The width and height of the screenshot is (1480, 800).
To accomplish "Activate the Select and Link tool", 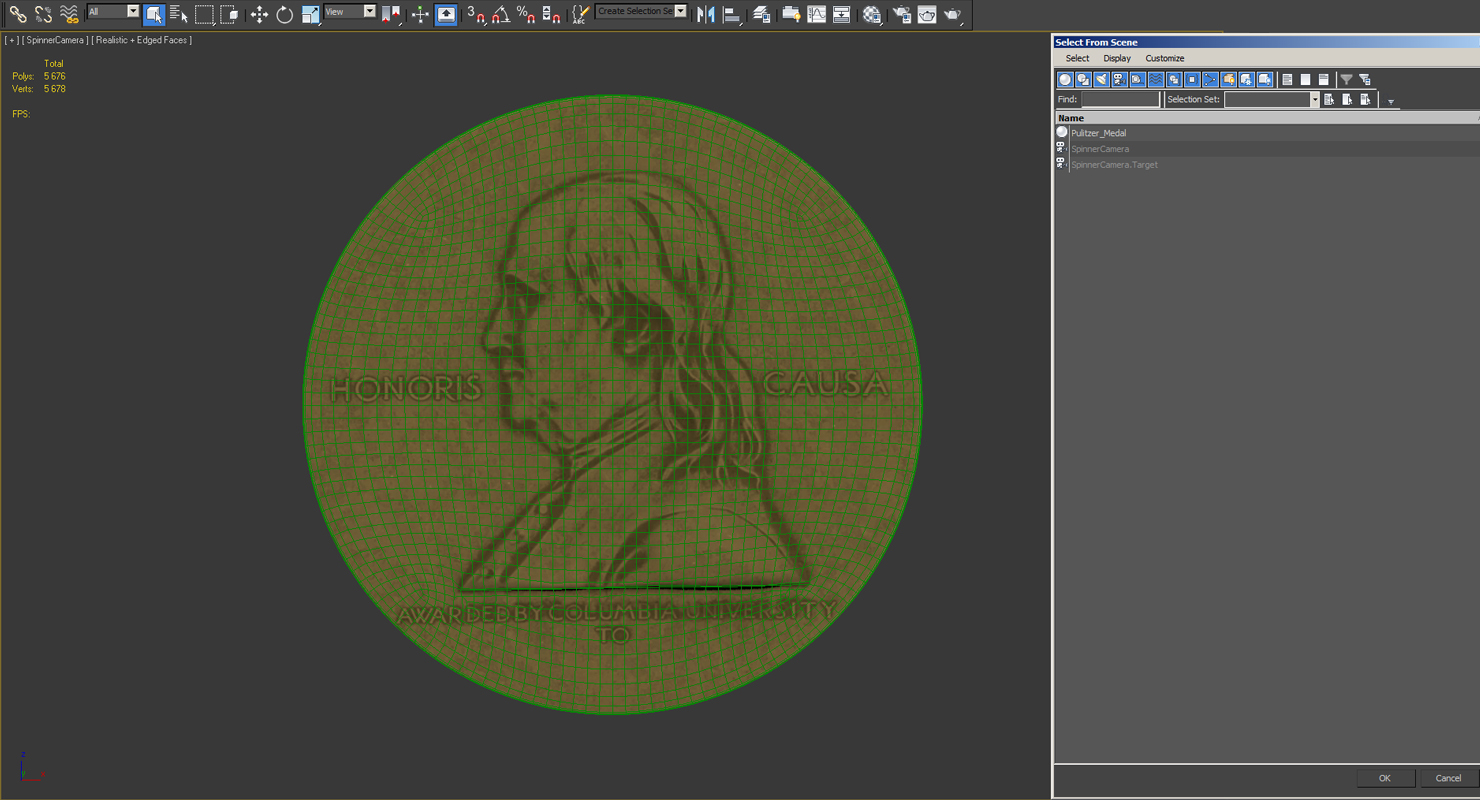I will click(17, 14).
